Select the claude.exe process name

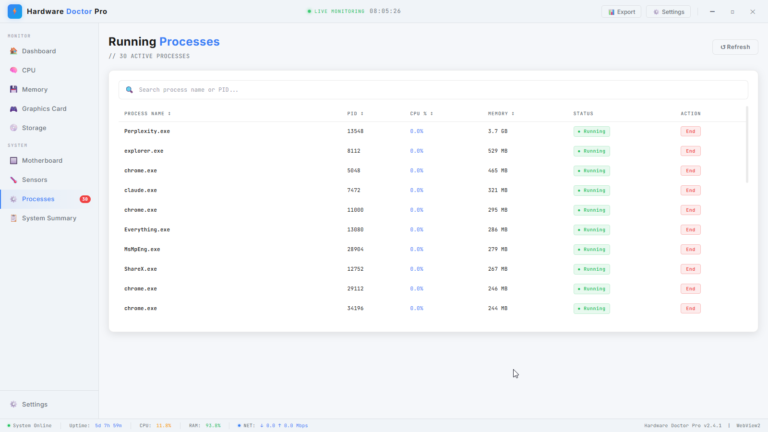tap(141, 190)
